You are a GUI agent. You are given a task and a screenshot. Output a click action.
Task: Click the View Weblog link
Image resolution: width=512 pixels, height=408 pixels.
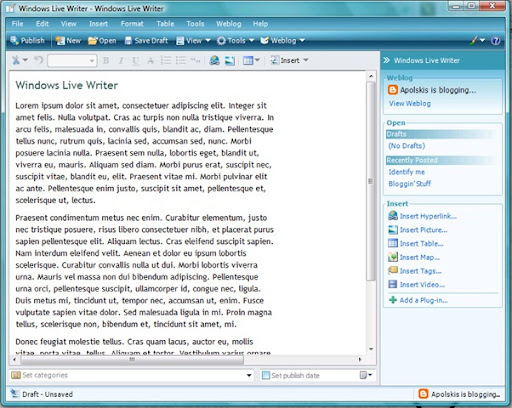(410, 103)
